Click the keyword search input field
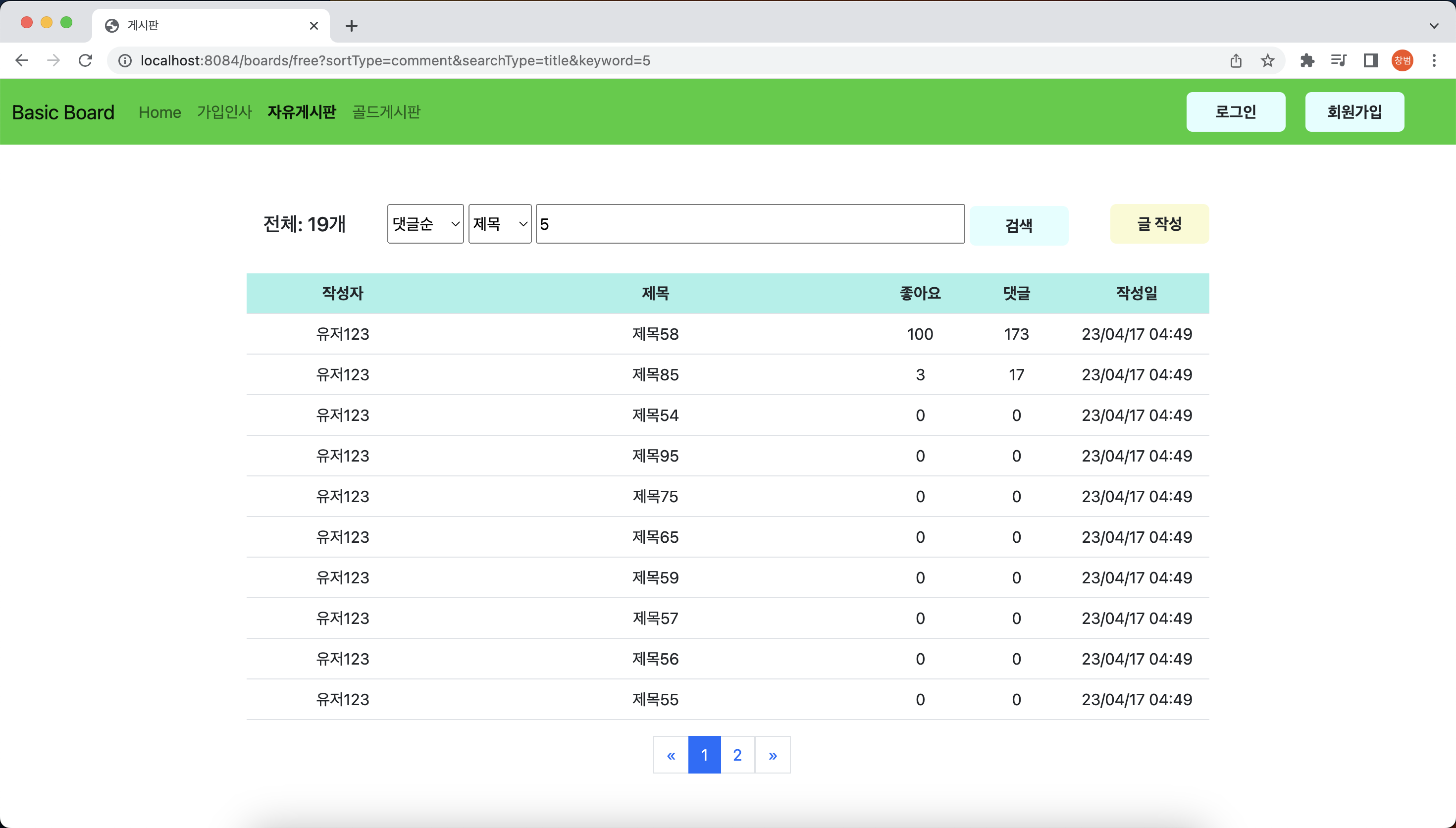 coord(750,224)
